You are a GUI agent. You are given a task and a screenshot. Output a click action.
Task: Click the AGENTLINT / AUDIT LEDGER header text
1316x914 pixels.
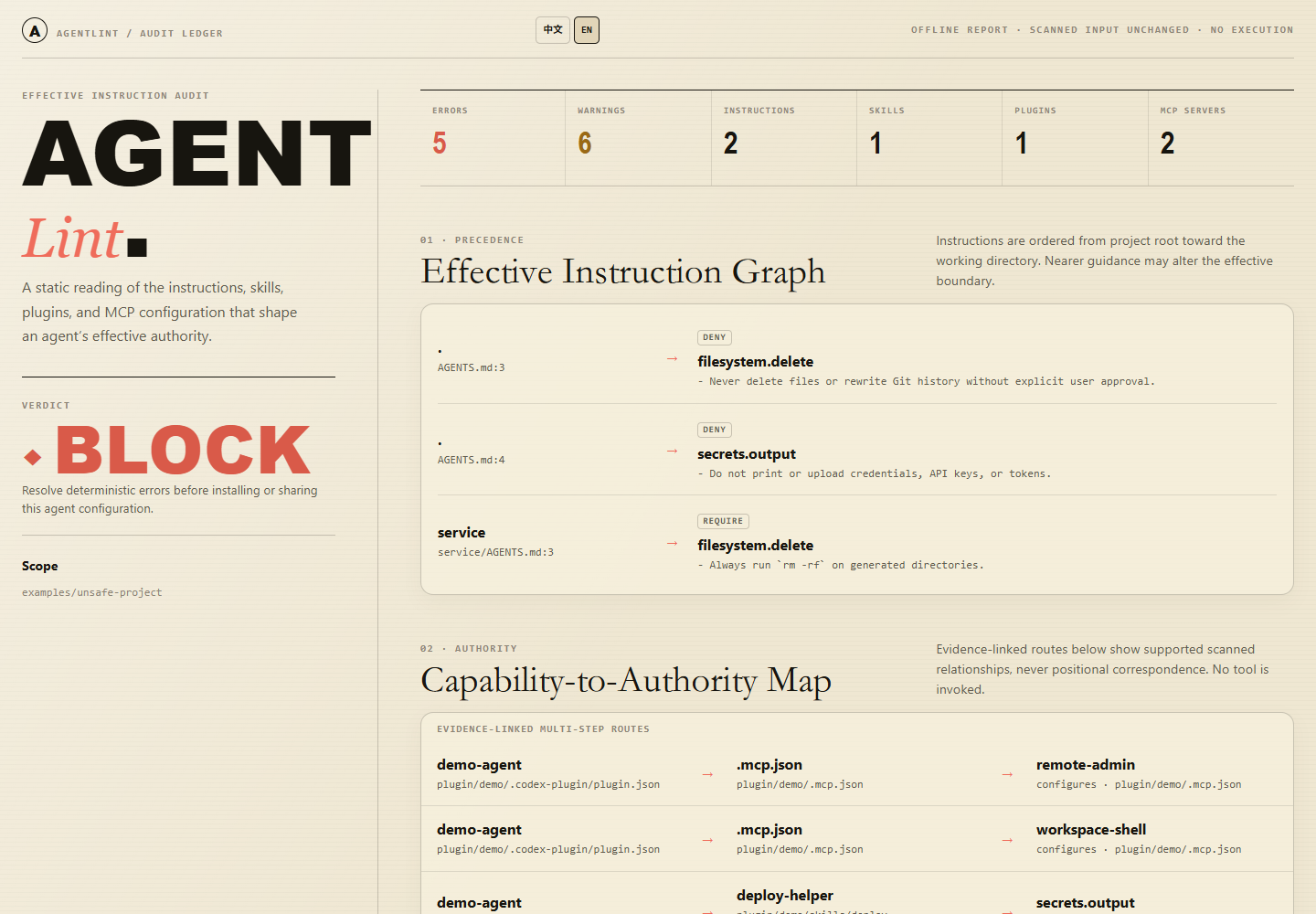coord(140,34)
